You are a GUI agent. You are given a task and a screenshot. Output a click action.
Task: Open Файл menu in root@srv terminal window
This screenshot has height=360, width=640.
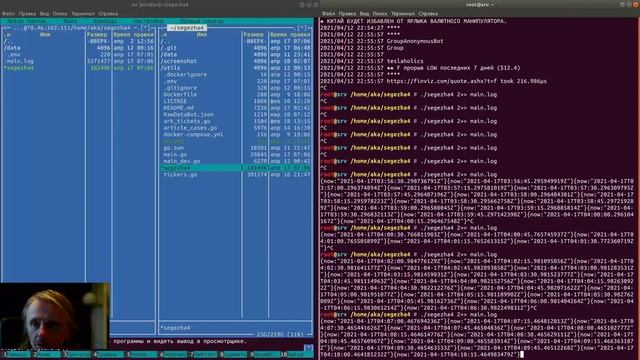328,13
